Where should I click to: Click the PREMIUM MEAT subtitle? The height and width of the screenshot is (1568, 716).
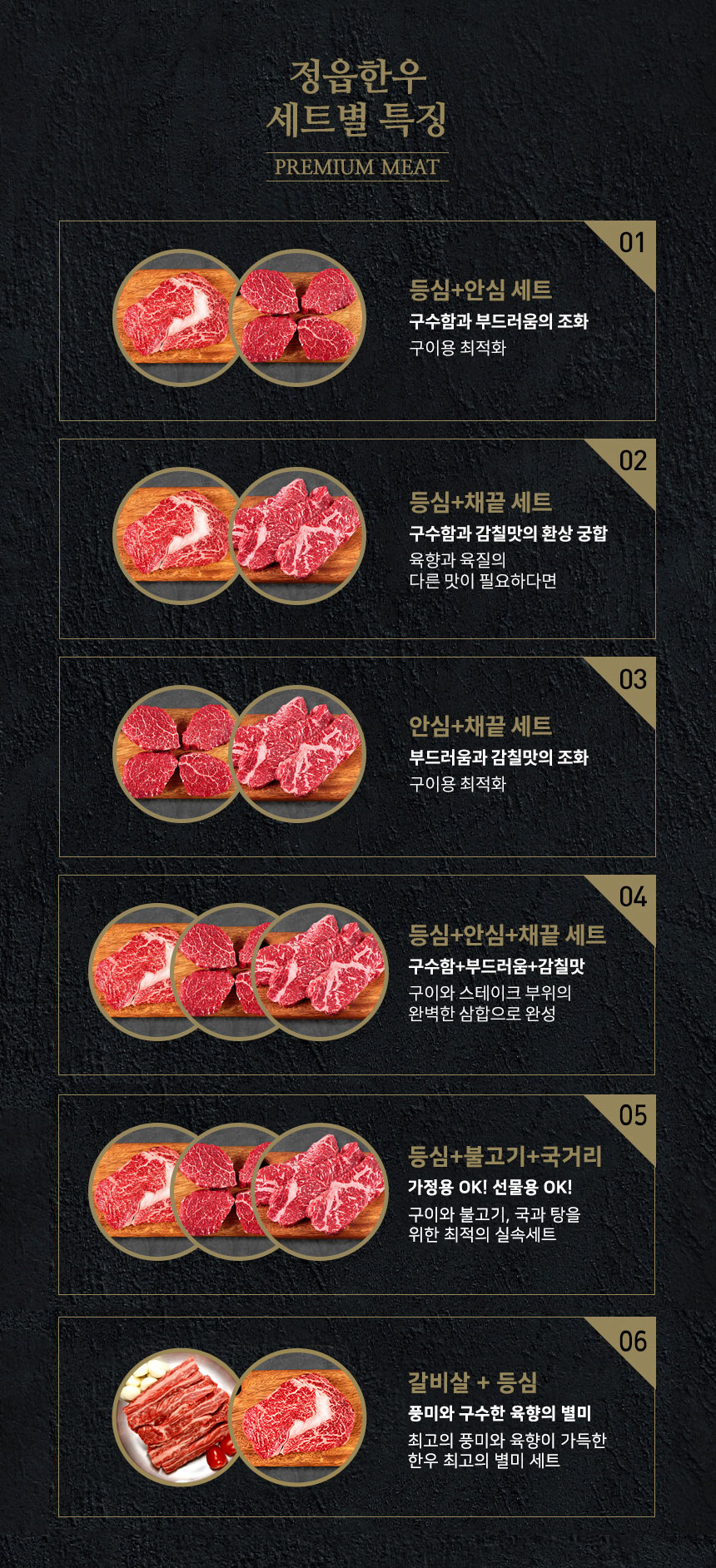[357, 167]
